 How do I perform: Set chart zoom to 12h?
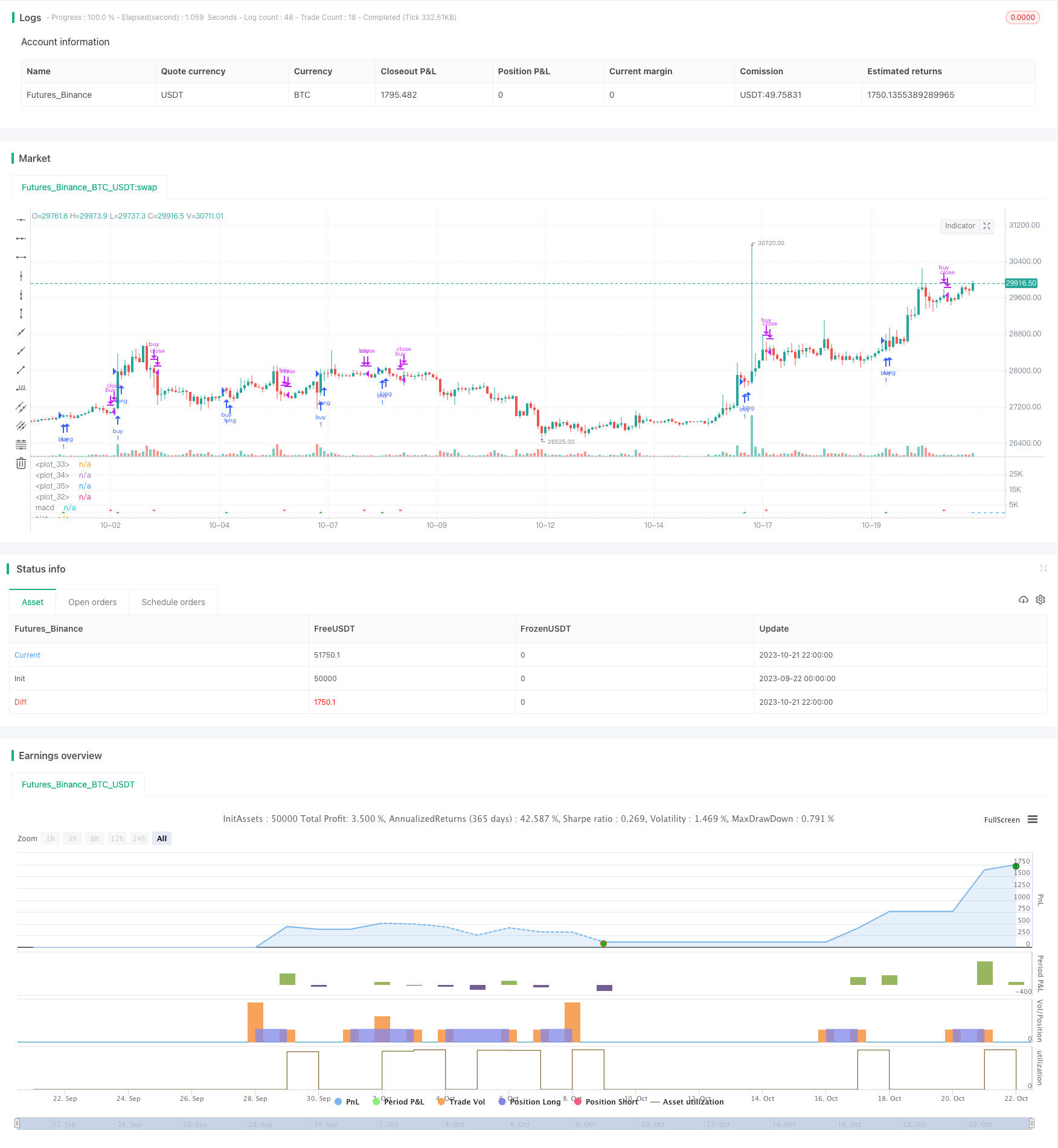click(x=117, y=838)
